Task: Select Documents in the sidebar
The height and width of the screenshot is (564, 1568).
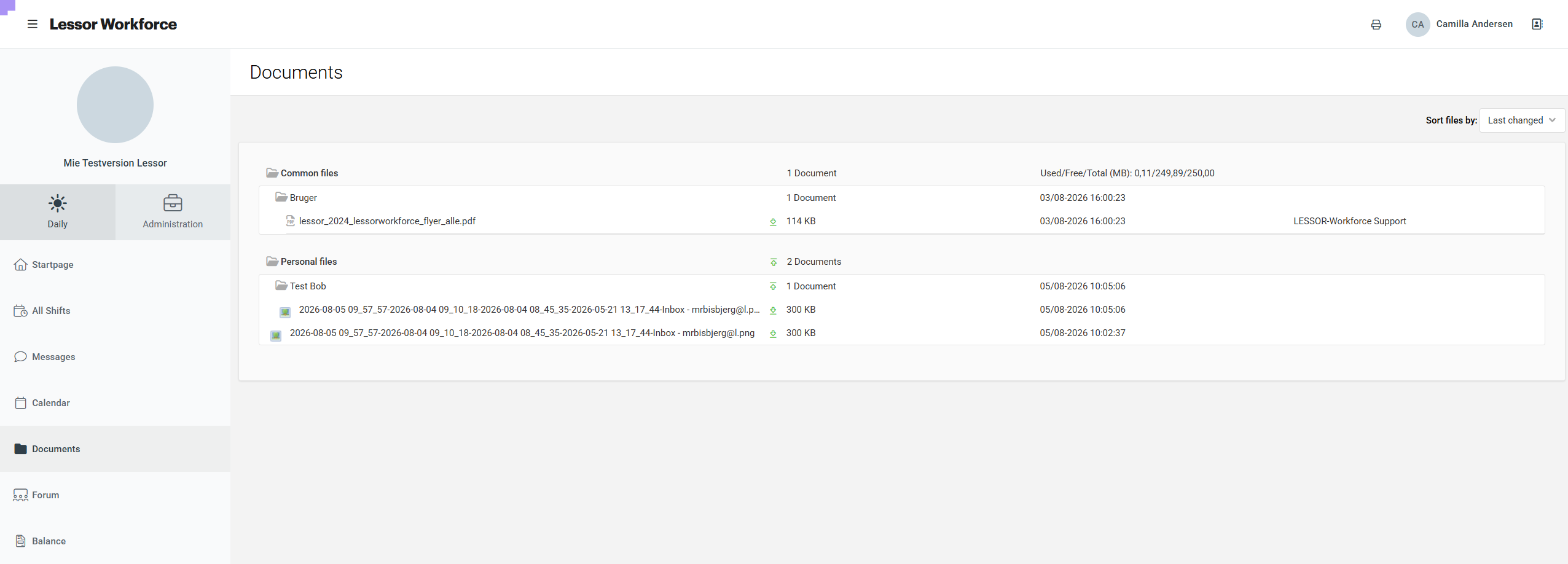Action: 115,449
